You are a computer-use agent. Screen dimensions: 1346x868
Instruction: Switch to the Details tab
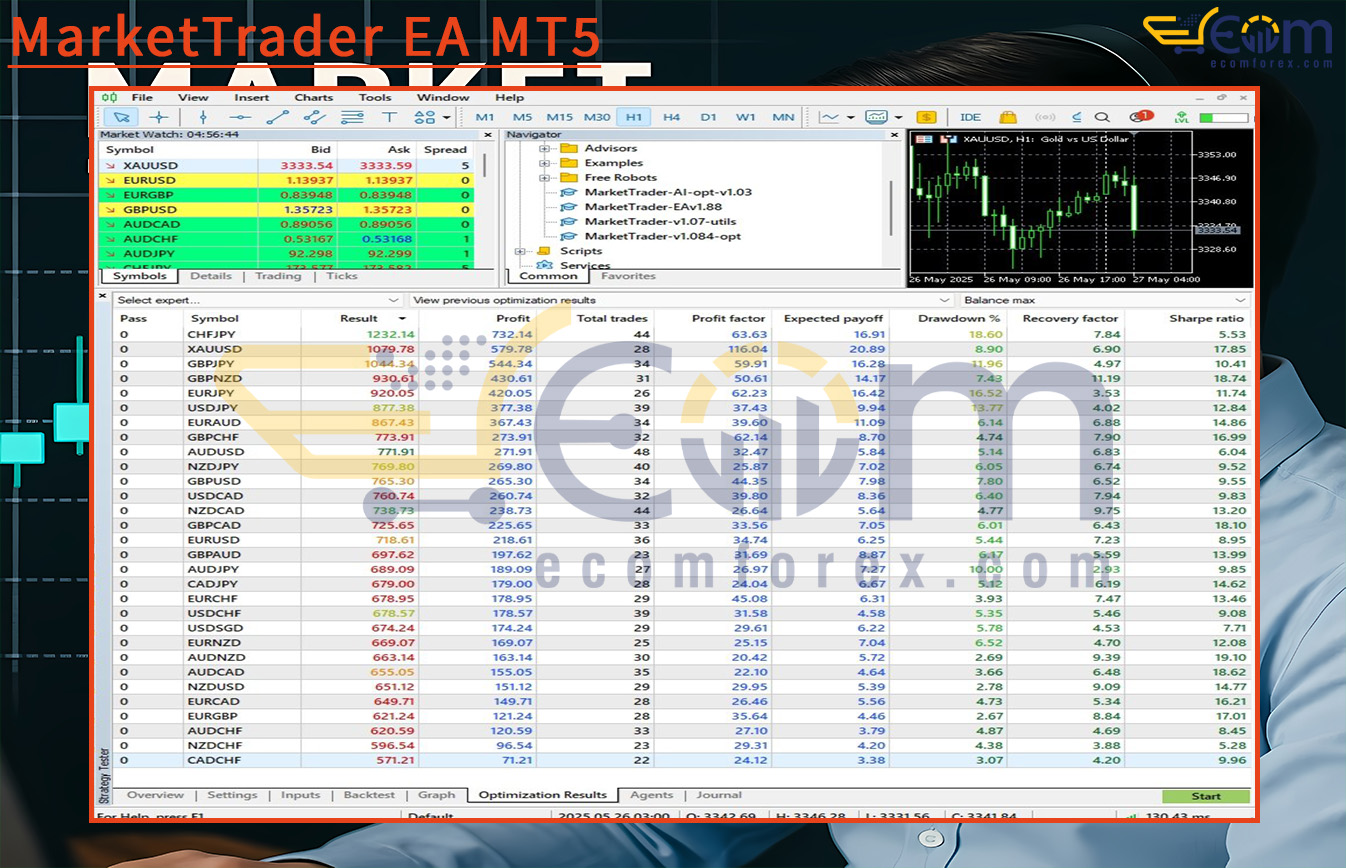click(x=210, y=276)
